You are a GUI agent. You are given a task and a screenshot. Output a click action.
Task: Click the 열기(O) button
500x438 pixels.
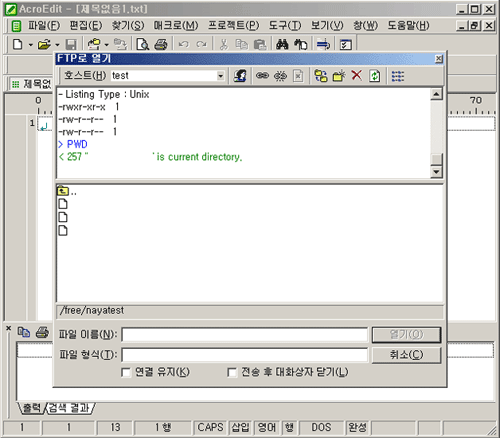(x=406, y=334)
